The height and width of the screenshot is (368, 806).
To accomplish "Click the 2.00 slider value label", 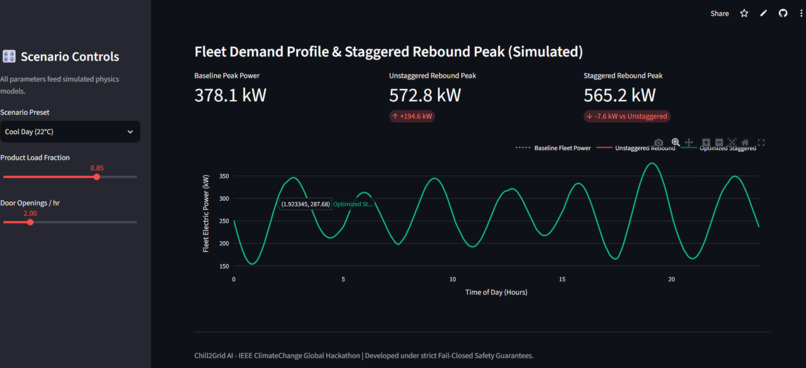I will (x=30, y=213).
